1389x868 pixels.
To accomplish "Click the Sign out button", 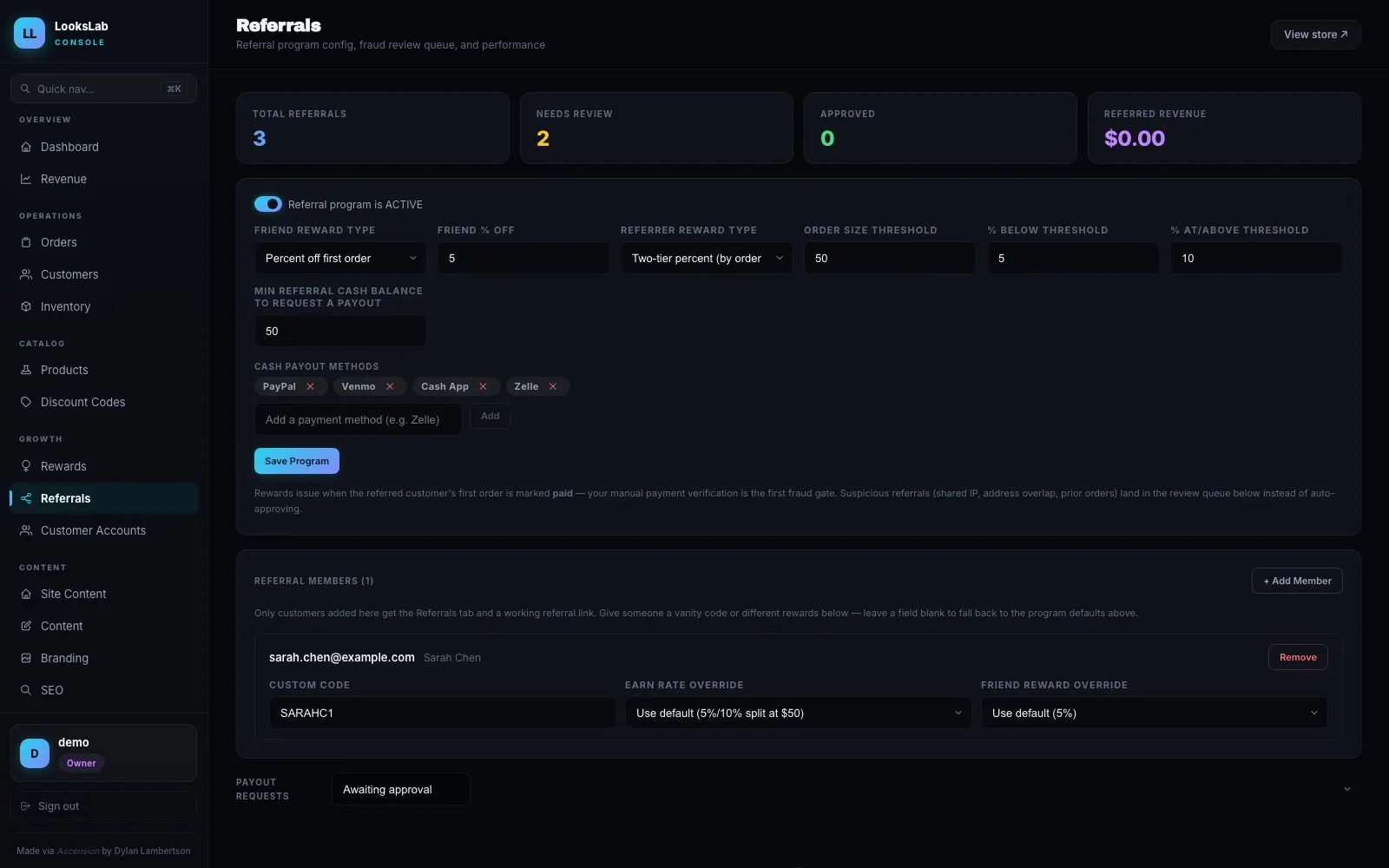I will point(103,806).
